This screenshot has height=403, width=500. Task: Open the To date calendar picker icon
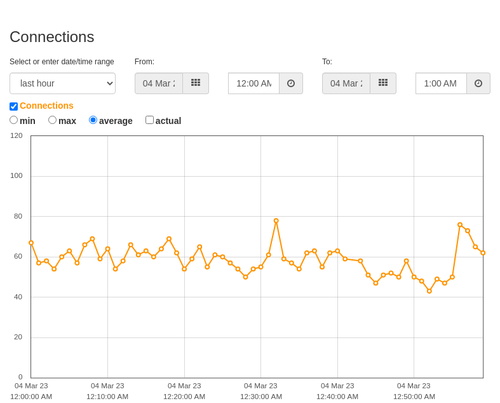tap(383, 83)
